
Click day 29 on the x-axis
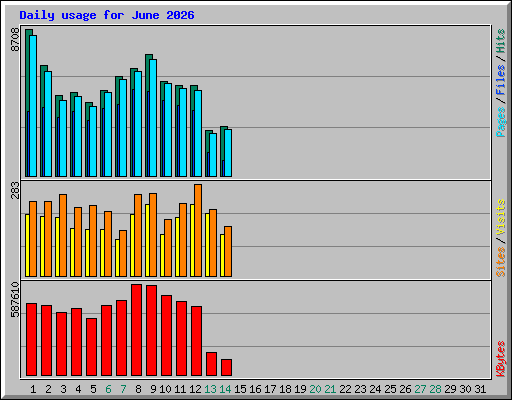point(450,389)
